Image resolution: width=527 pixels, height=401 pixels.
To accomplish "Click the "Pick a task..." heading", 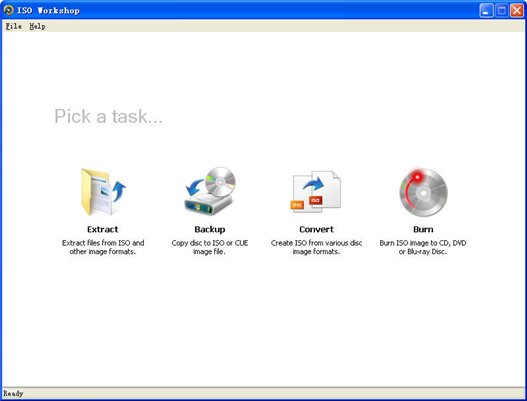I will click(108, 116).
